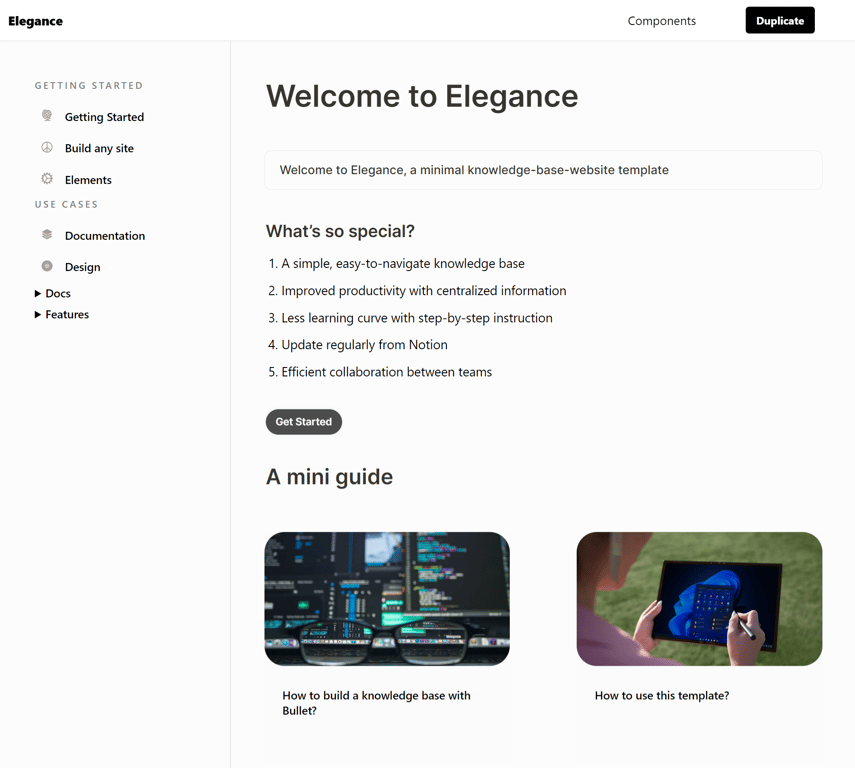This screenshot has width=855, height=768.
Task: Click the Elegance logo in the header
Action: pos(35,20)
